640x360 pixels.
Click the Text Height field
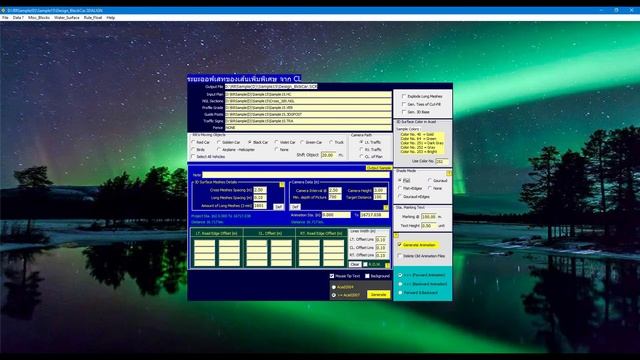[429, 225]
